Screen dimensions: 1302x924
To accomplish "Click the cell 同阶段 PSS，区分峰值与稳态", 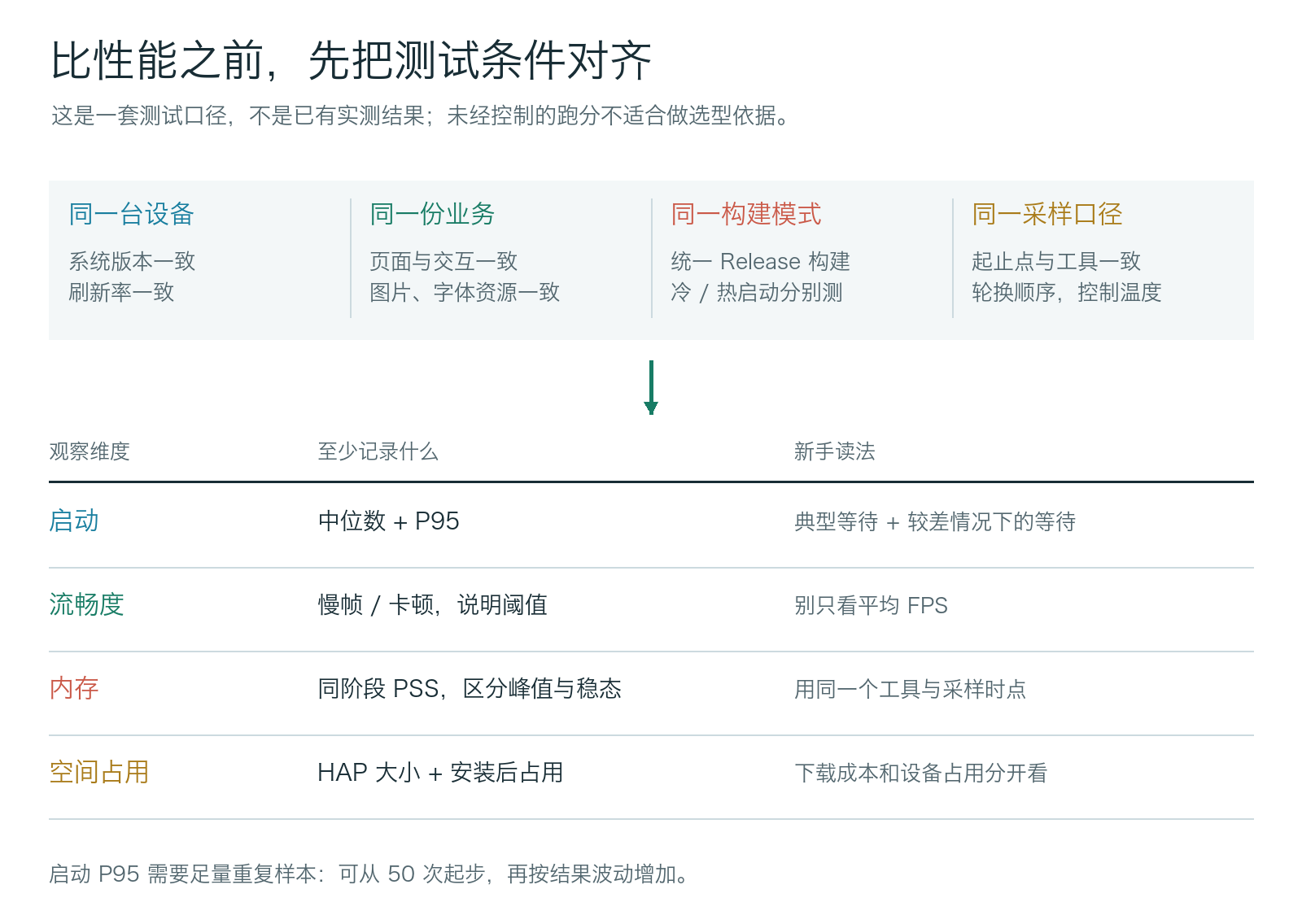I will 470,688.
